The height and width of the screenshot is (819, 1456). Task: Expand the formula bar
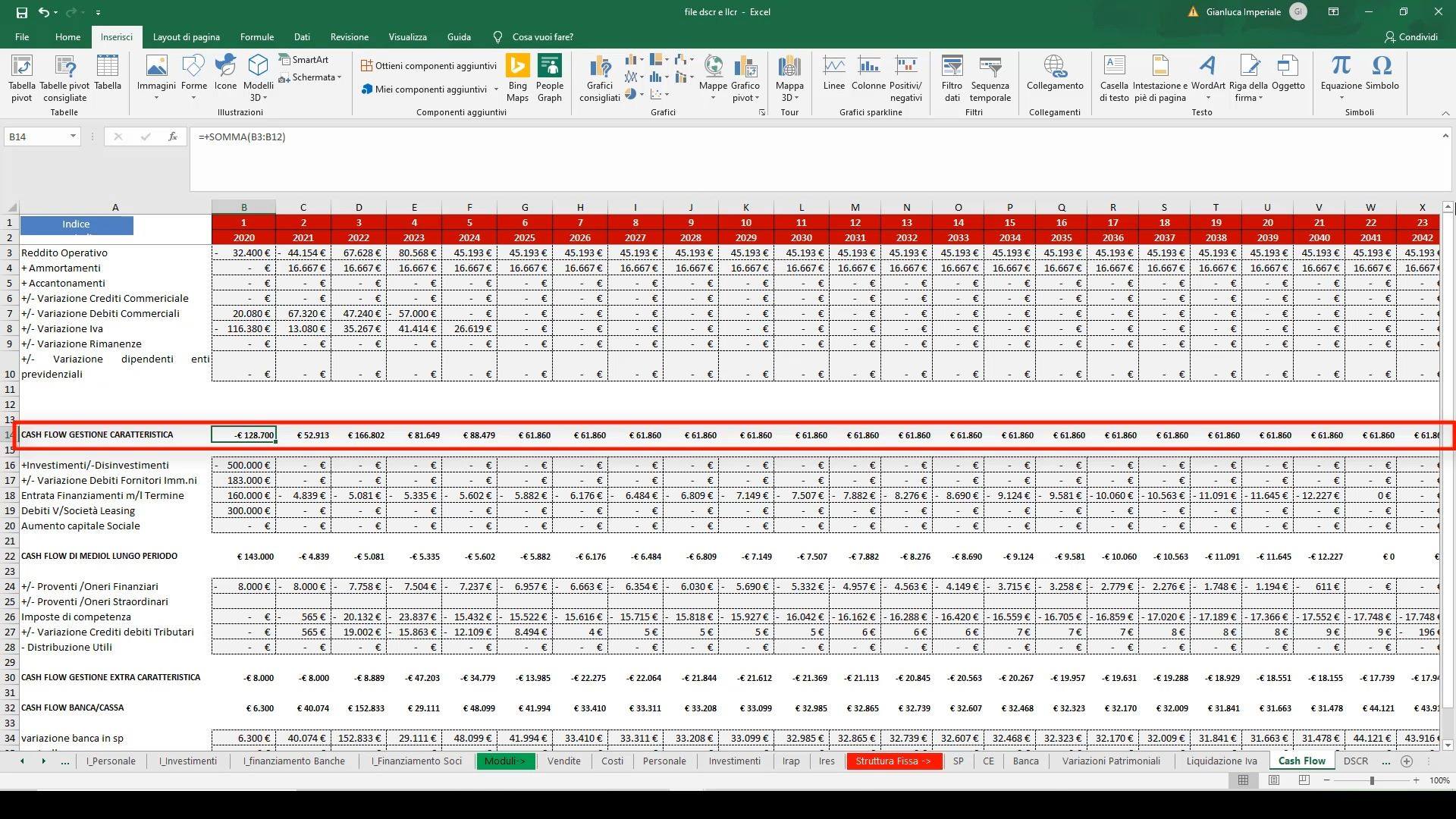(x=1445, y=136)
